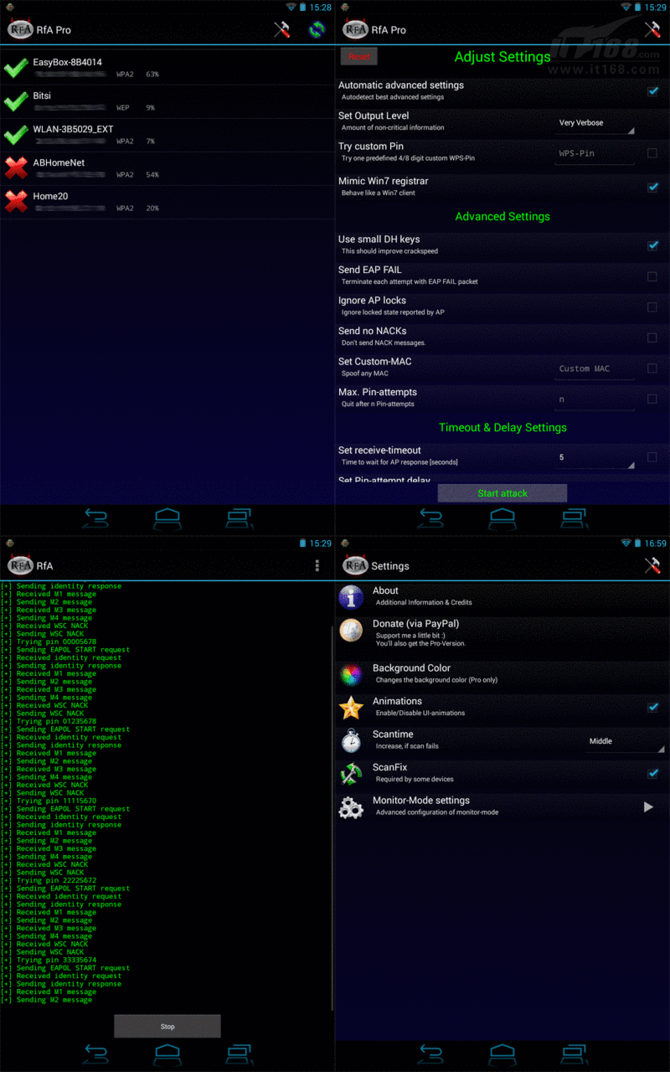Enable Ignore AP locks checkbox

click(652, 307)
